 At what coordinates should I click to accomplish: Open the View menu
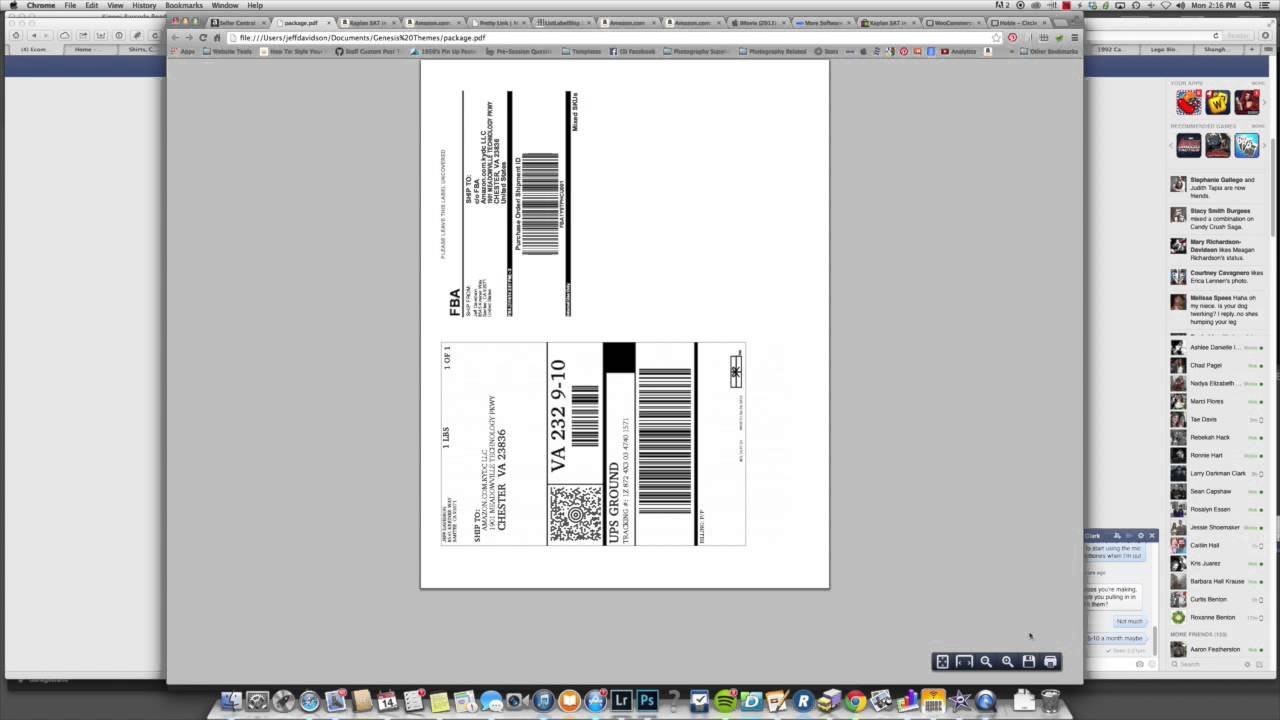(115, 5)
